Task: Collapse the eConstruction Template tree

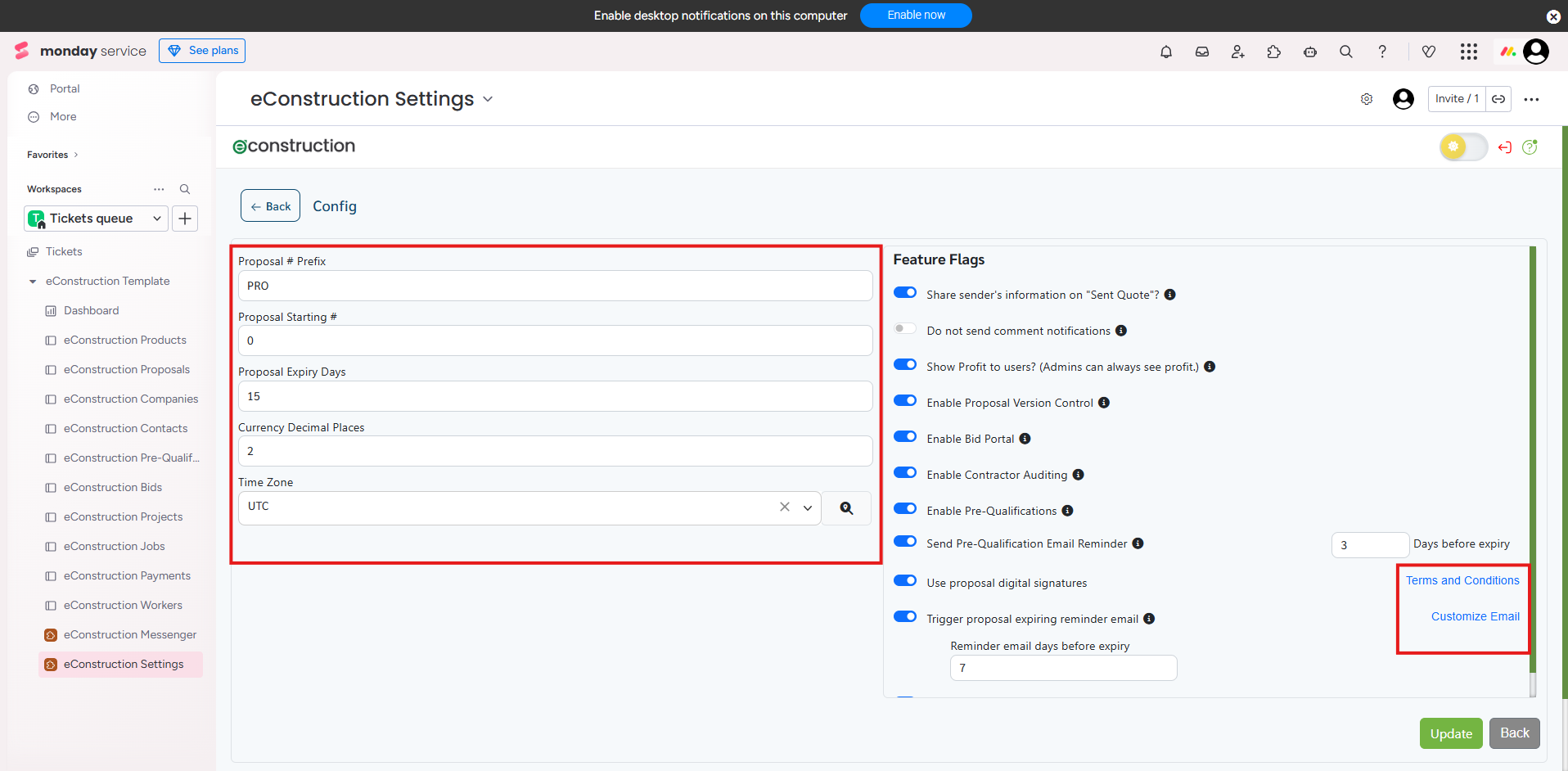Action: pos(33,282)
